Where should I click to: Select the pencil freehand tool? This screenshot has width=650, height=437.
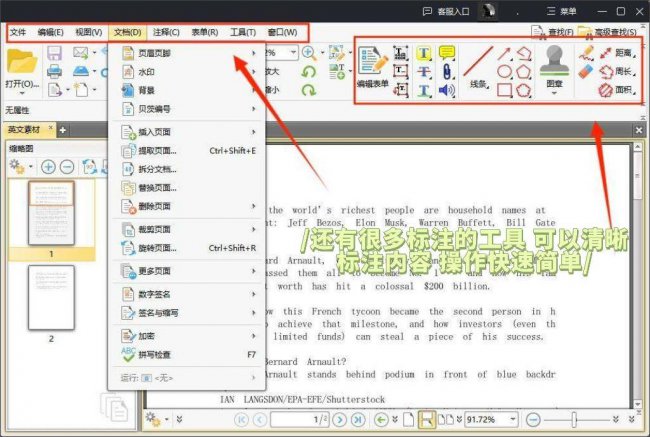(x=587, y=53)
